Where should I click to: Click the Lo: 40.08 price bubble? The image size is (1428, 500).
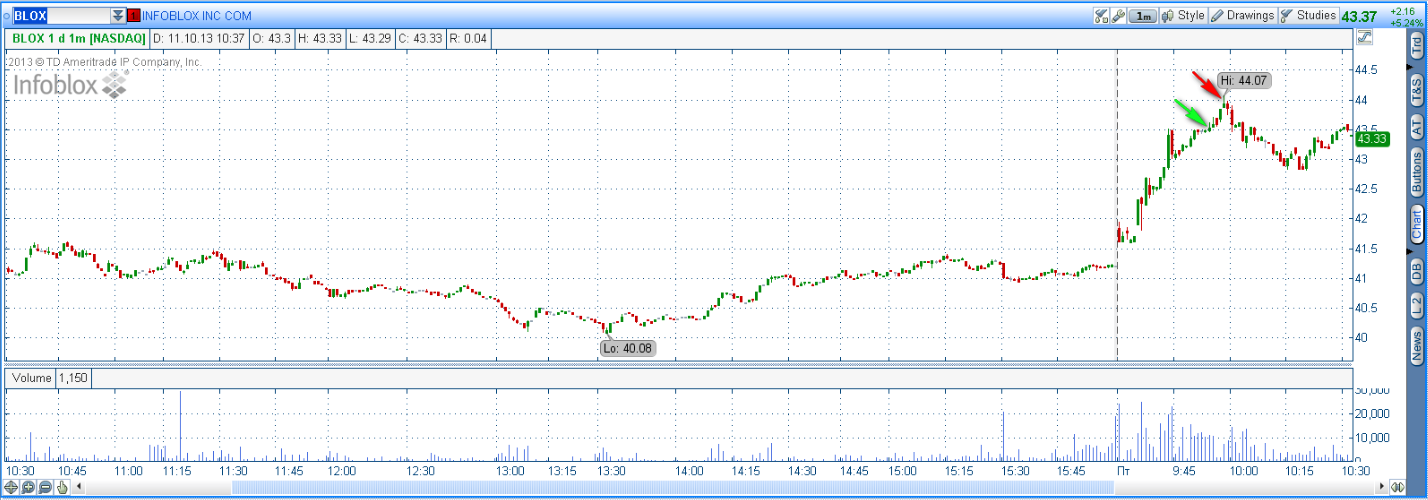628,348
